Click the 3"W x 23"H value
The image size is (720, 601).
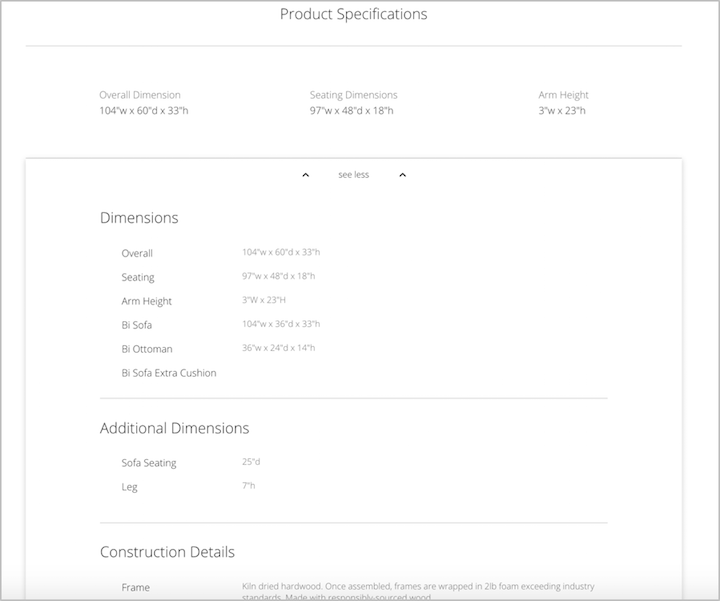click(264, 300)
